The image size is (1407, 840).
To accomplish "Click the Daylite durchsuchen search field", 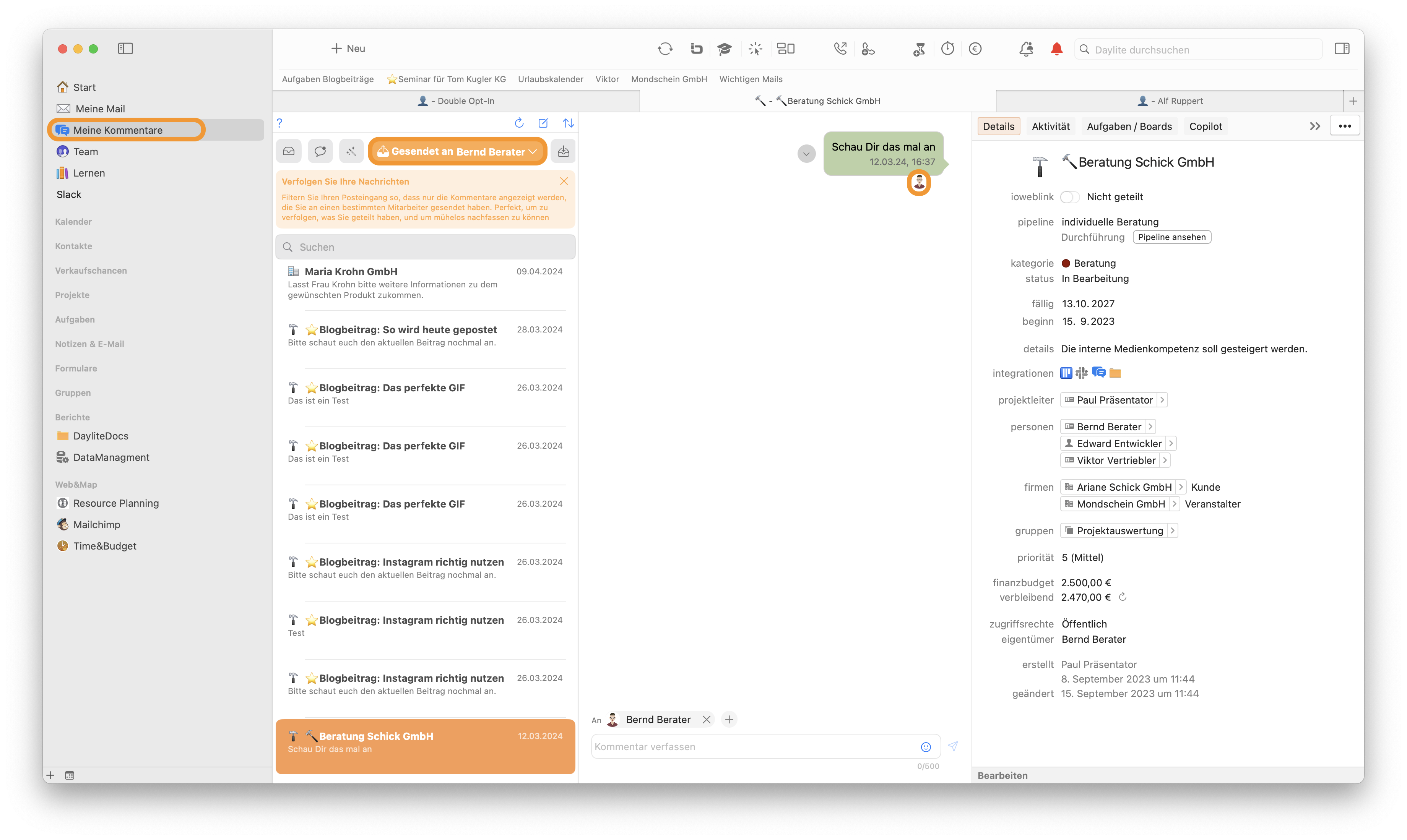I will click(1198, 50).
